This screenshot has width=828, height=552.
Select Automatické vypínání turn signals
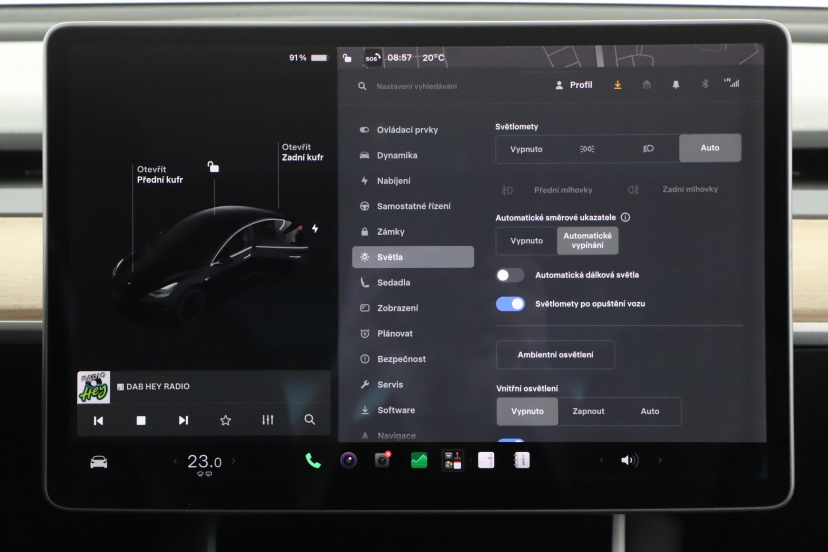[x=587, y=240]
